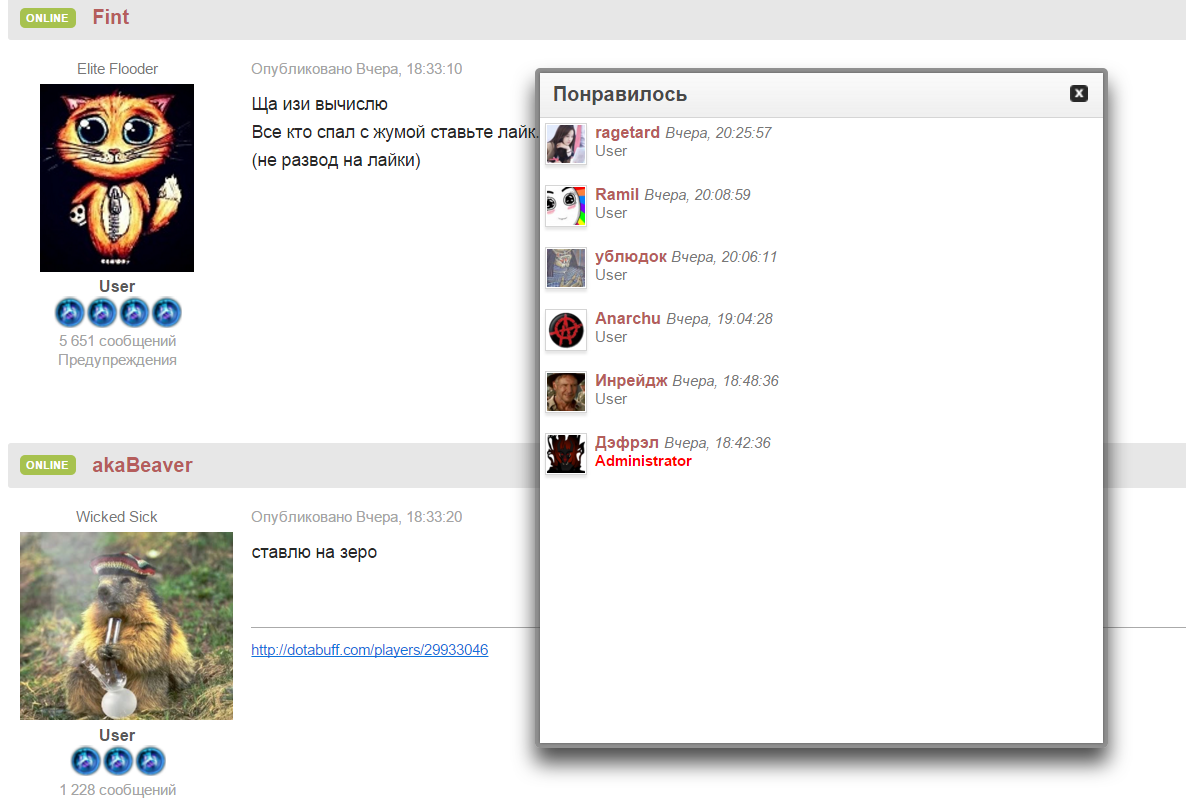Open ragetard's profile link
The width and height of the screenshot is (1186, 801).
pos(627,132)
